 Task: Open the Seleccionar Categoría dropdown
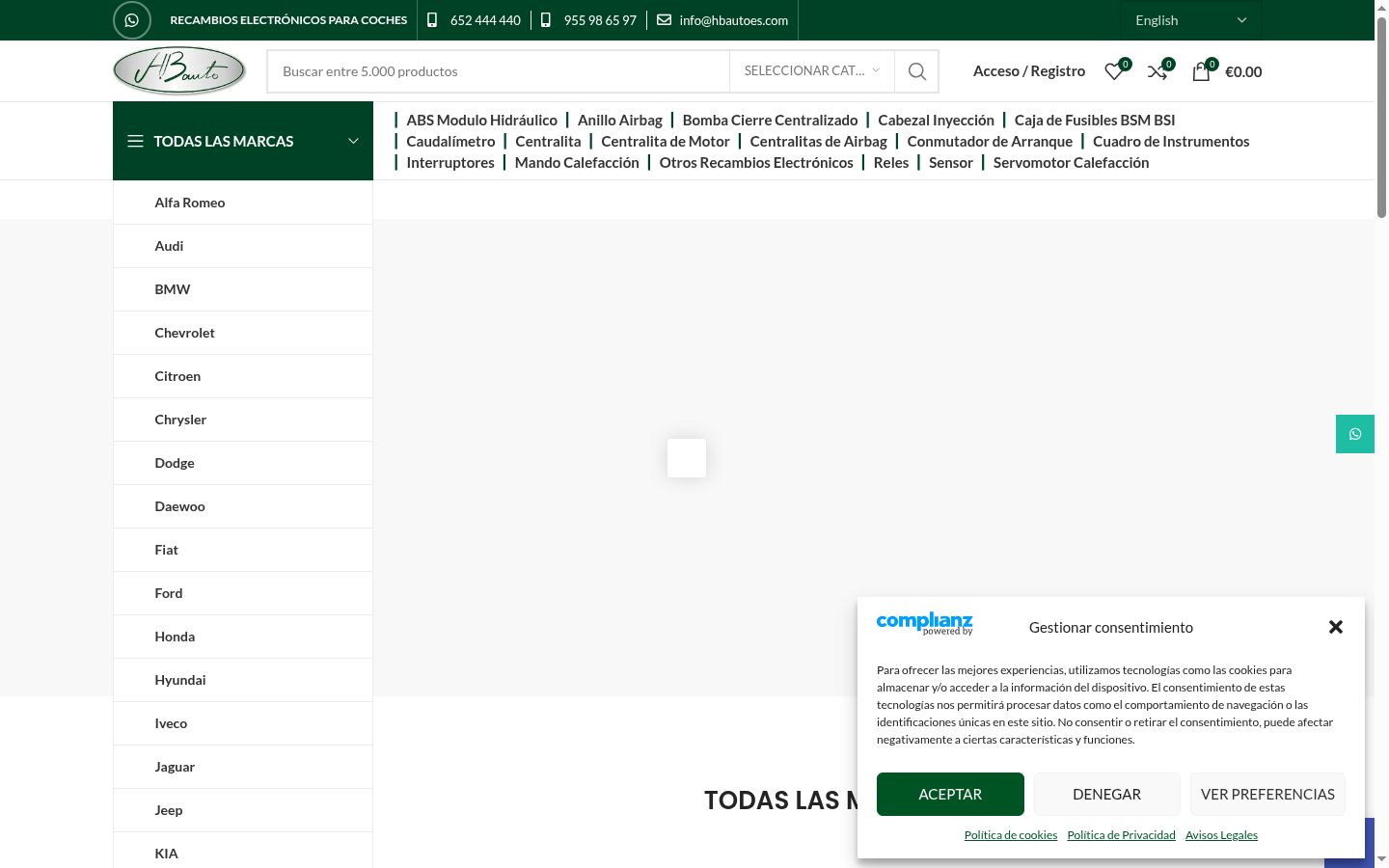point(812,71)
